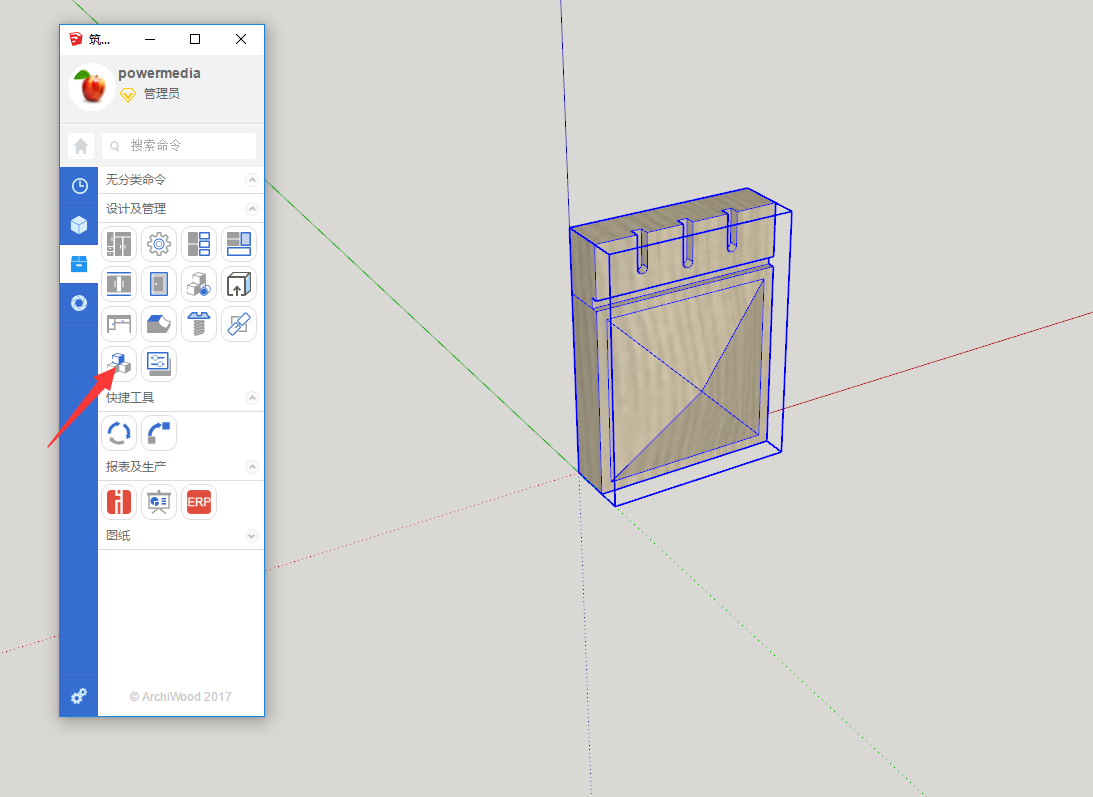
Task: Open settings via bottom gears icon
Action: [x=79, y=695]
